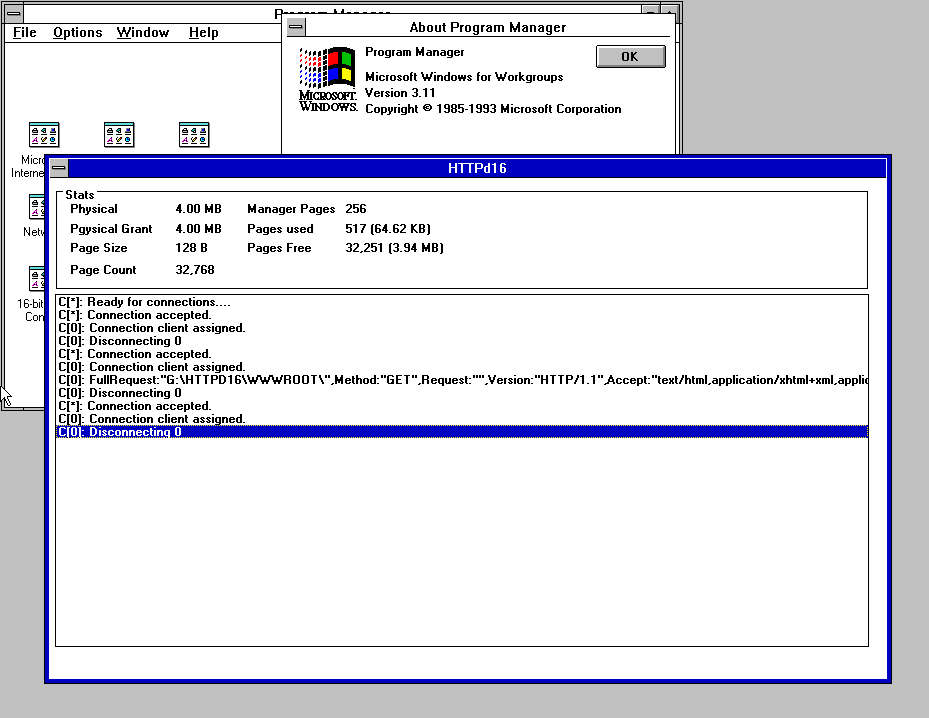This screenshot has height=718, width=929.
Task: Open the Options menu
Action: [x=77, y=32]
